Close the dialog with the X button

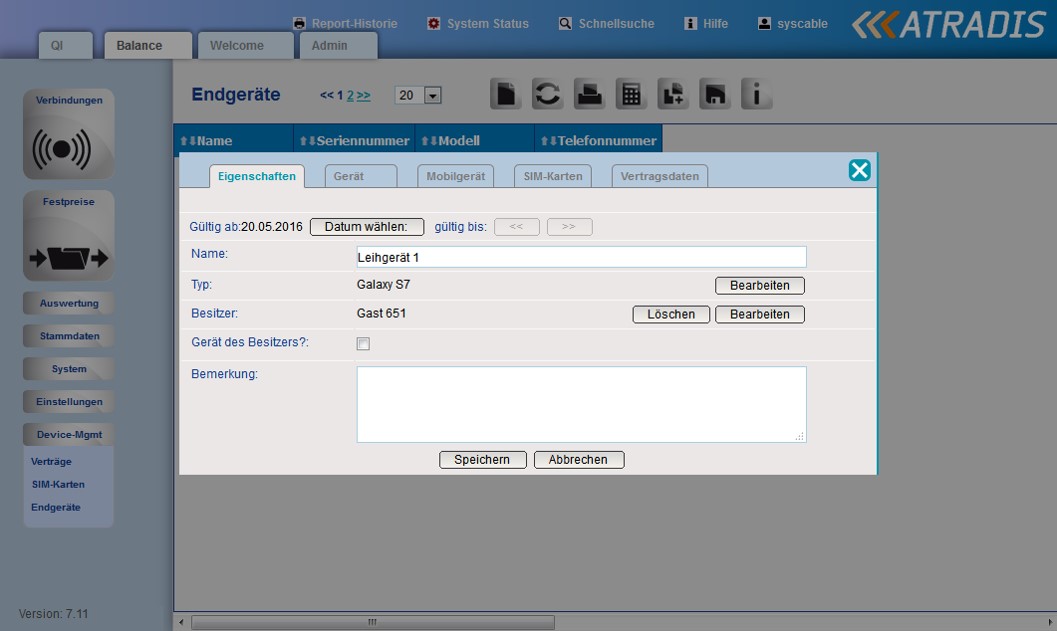(x=859, y=170)
